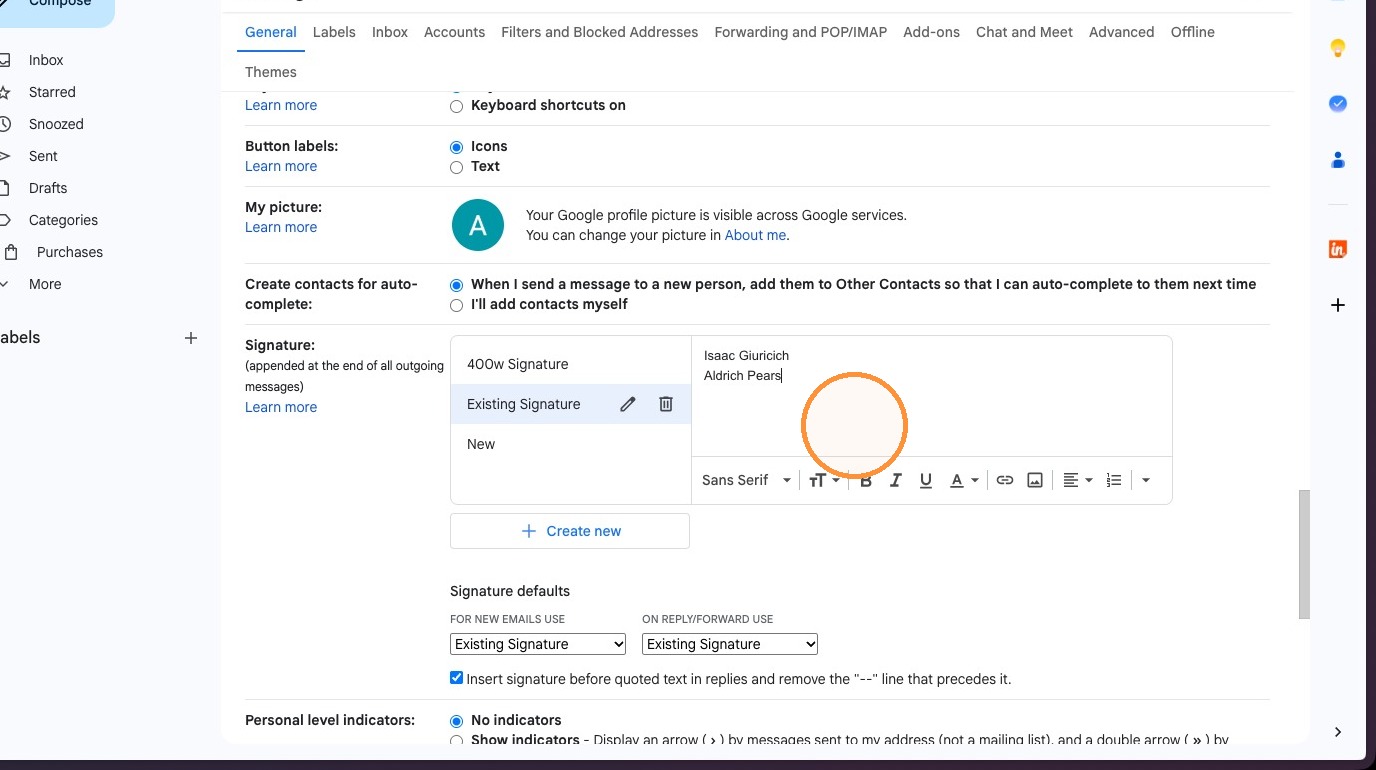The height and width of the screenshot is (770, 1376).
Task: Open the text size dropdown
Action: [x=824, y=480]
